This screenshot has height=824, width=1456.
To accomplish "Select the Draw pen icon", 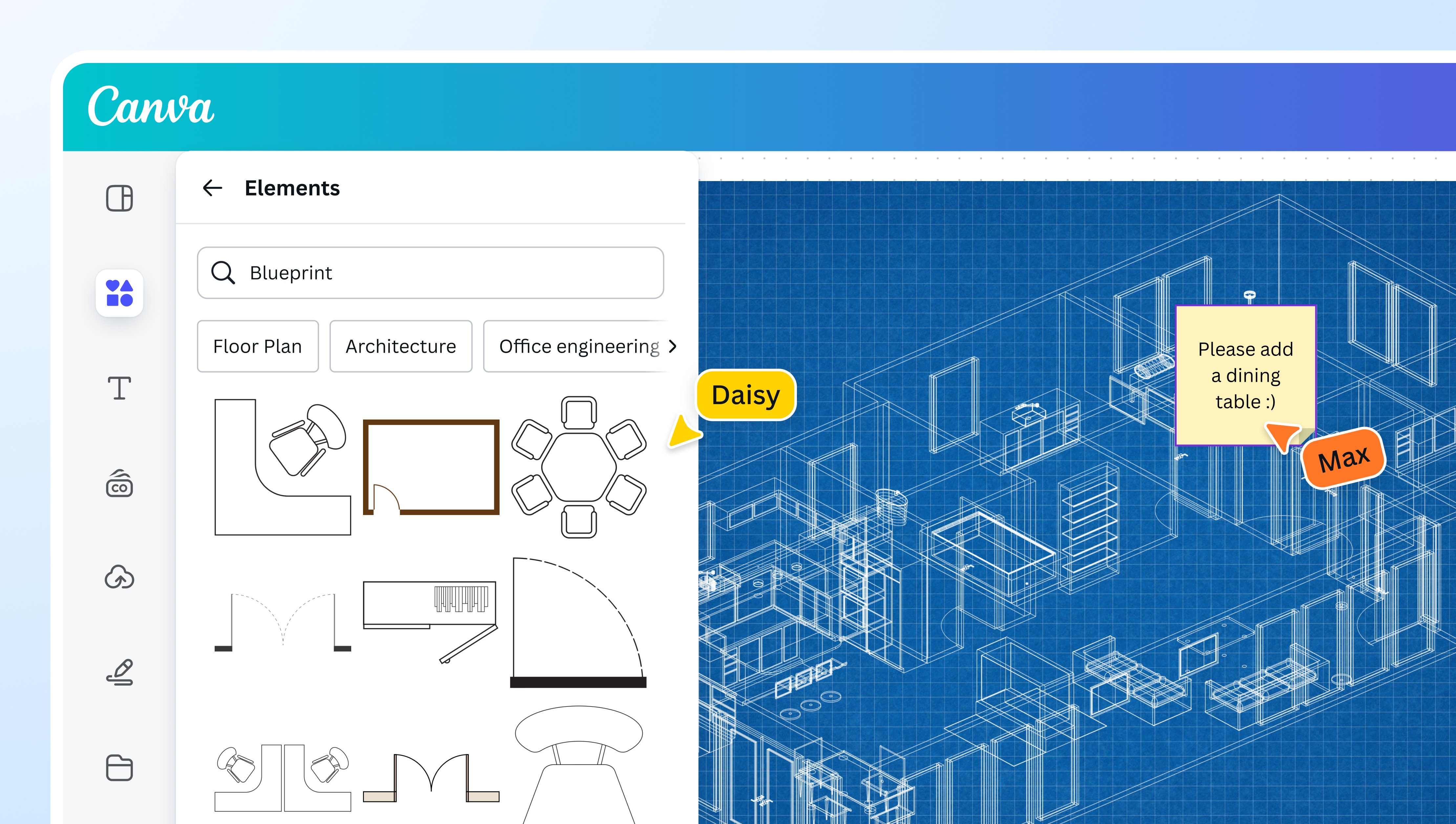I will click(x=119, y=672).
